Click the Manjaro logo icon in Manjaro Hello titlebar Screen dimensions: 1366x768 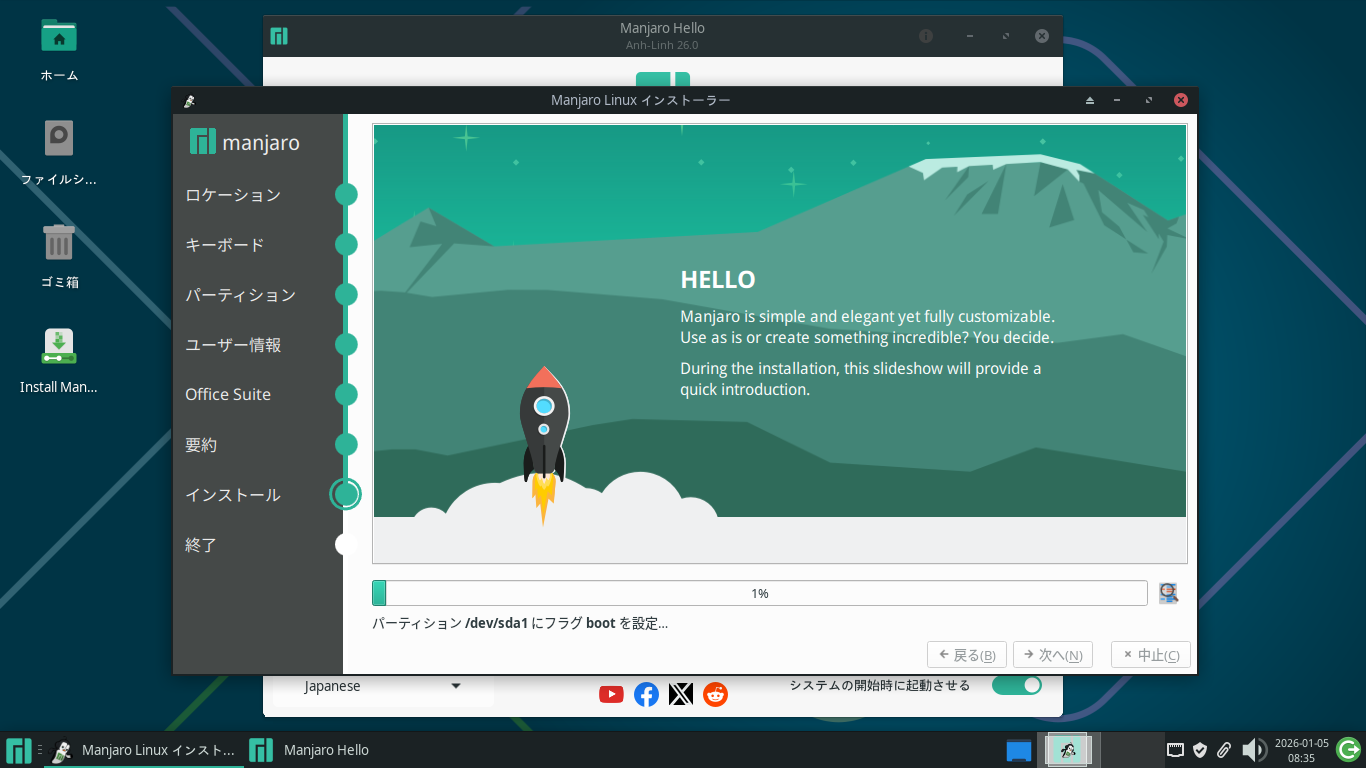tap(279, 36)
